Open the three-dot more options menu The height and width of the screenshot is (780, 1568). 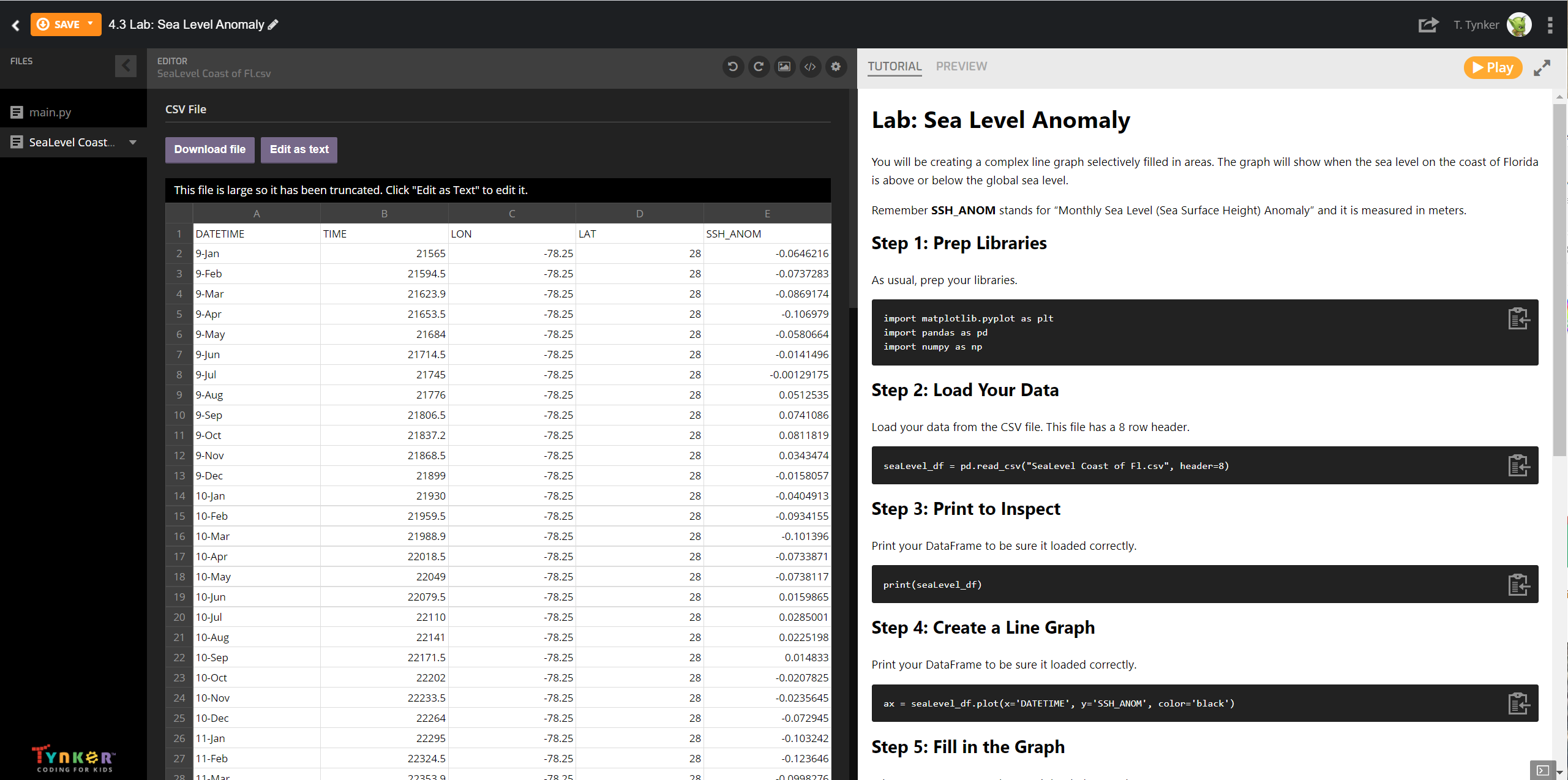[x=1550, y=25]
